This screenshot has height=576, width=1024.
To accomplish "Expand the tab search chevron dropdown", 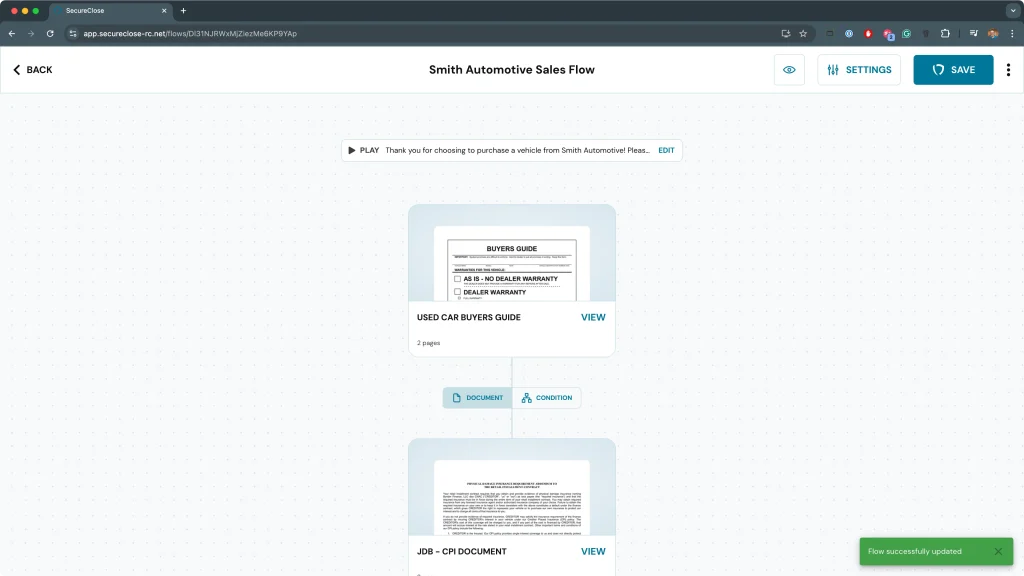I will coord(1011,10).
